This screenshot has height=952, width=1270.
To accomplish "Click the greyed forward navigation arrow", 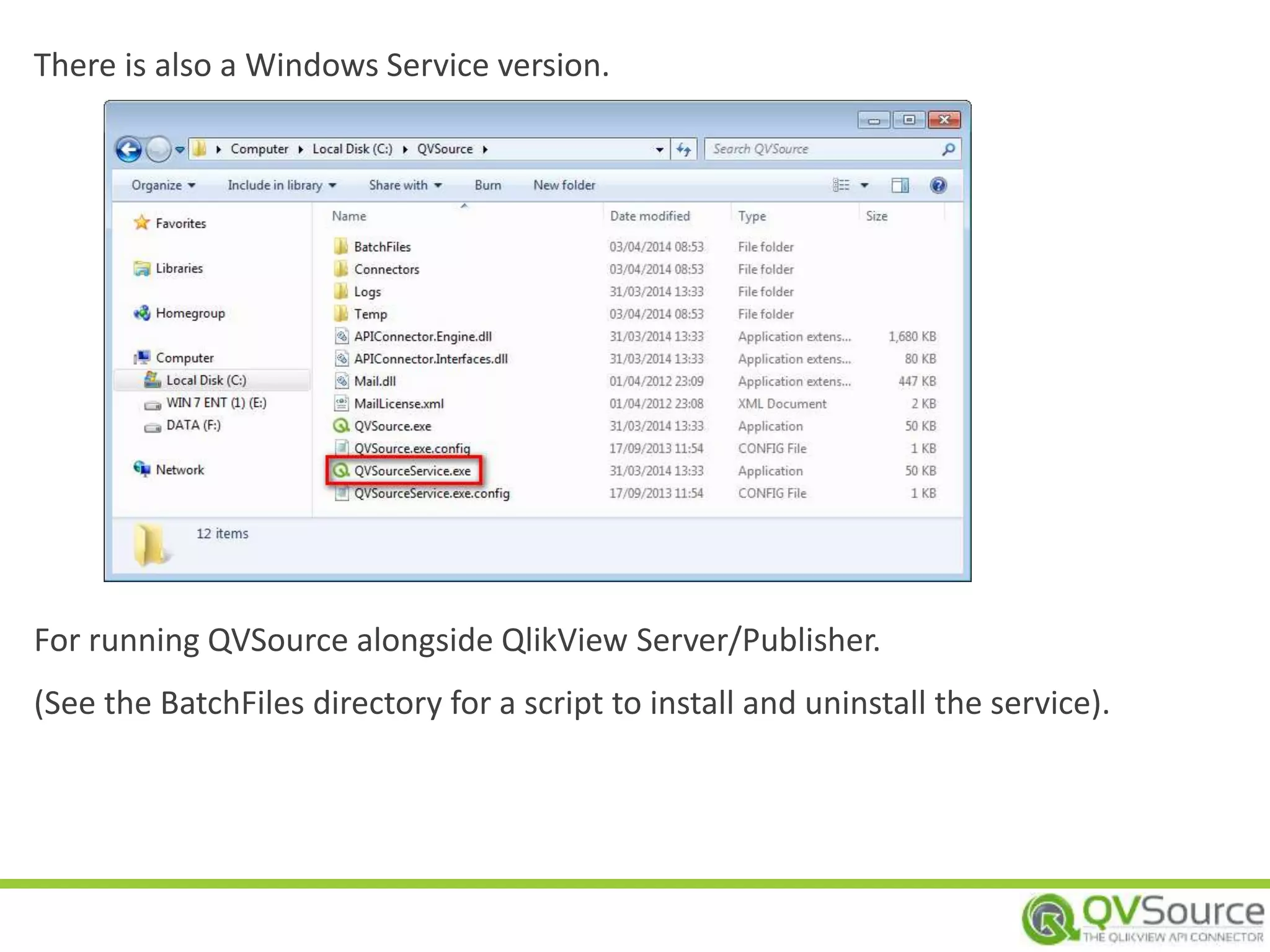I will [x=159, y=149].
